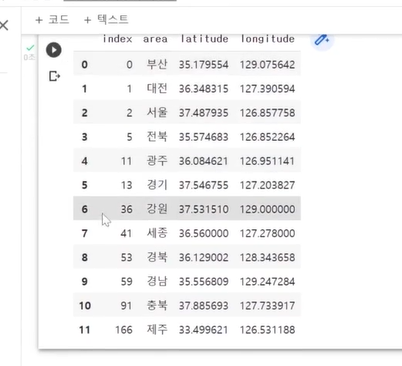Open the magic wand table suggestions icon
402x366 pixels.
click(322, 40)
